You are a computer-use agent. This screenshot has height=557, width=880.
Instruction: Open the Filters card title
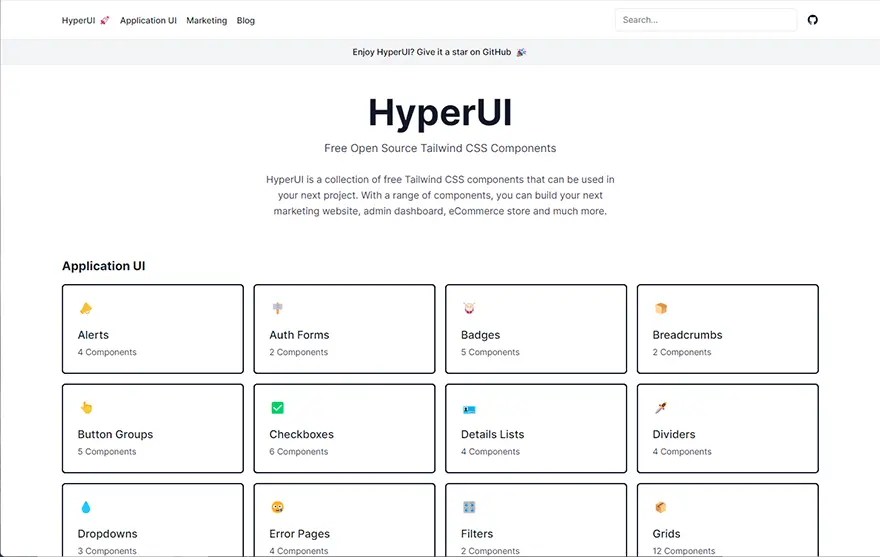476,533
